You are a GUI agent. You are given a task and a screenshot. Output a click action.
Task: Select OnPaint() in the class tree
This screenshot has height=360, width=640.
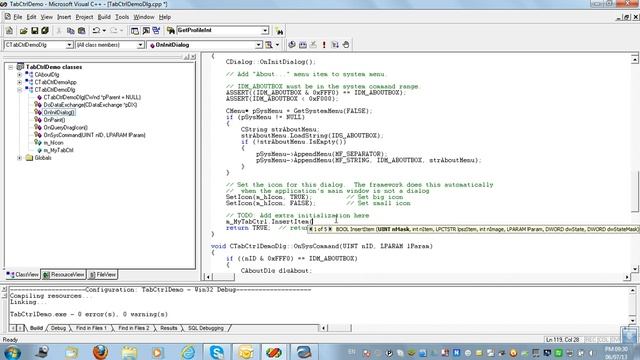54,120
